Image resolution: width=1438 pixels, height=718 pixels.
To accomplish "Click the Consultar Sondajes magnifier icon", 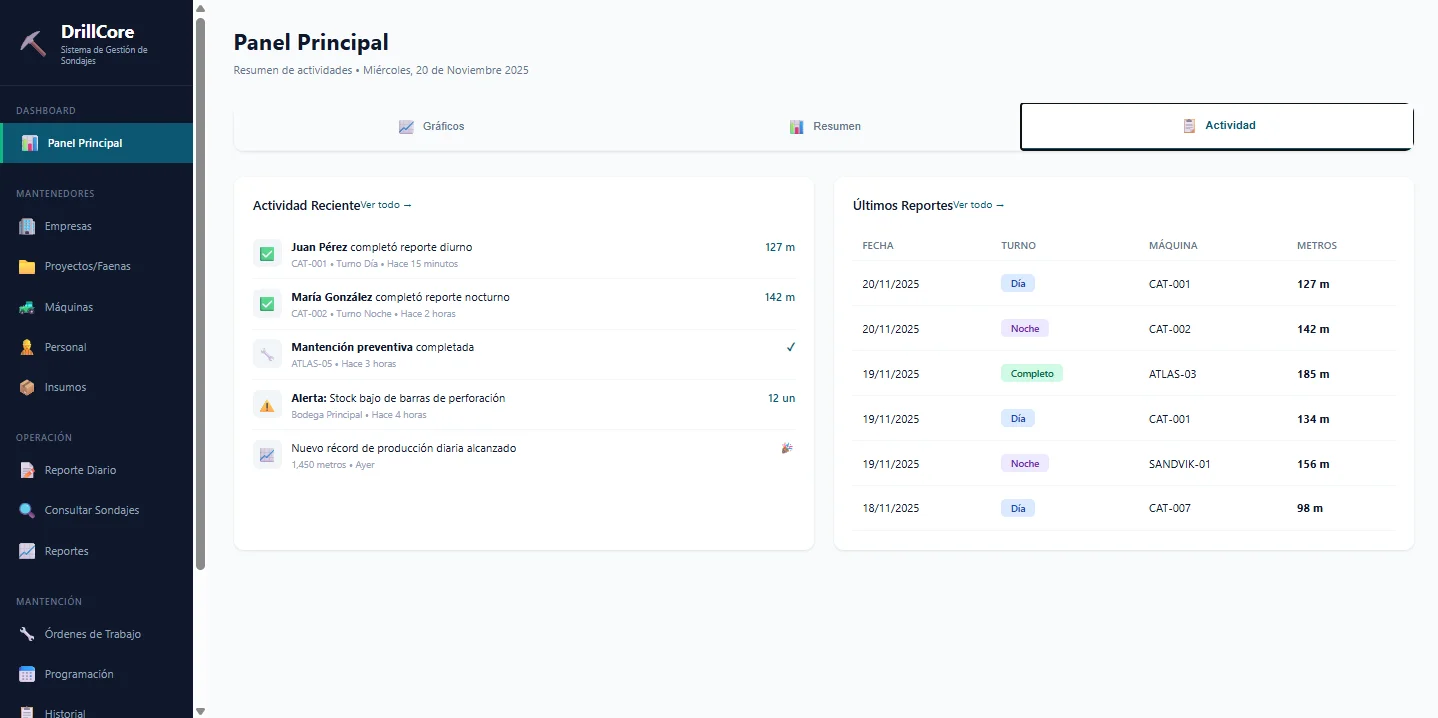I will point(27,510).
